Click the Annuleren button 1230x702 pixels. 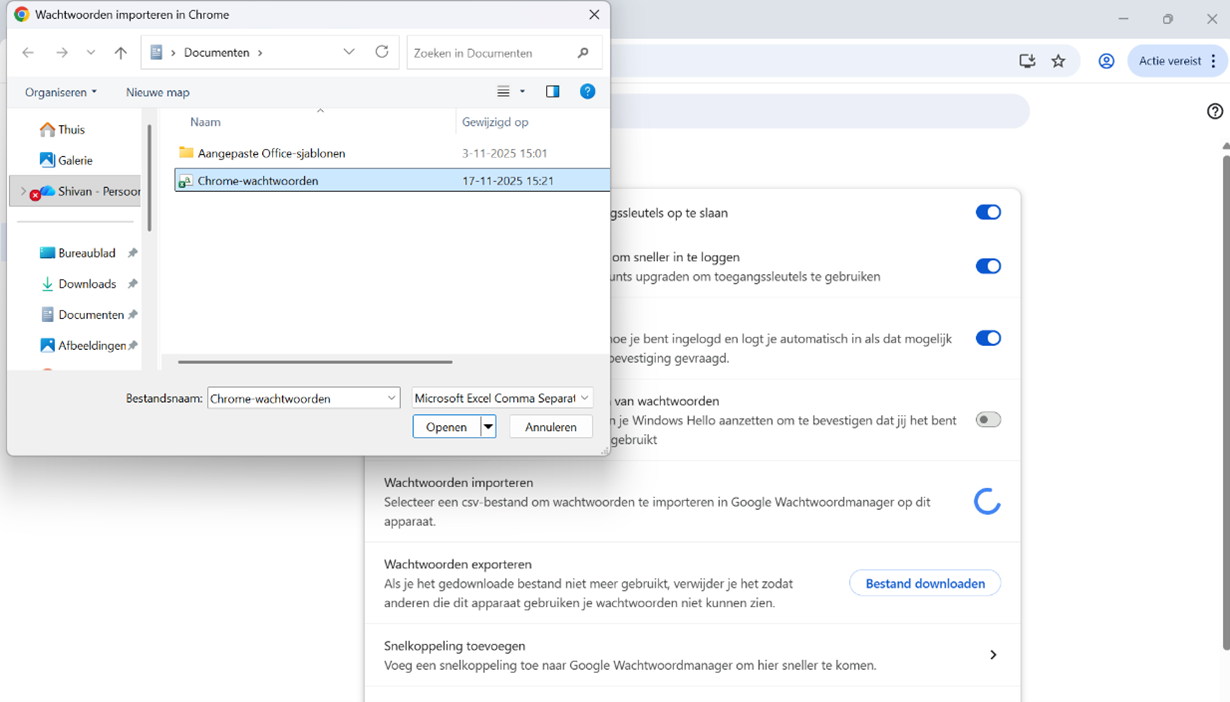pyautogui.click(x=551, y=426)
